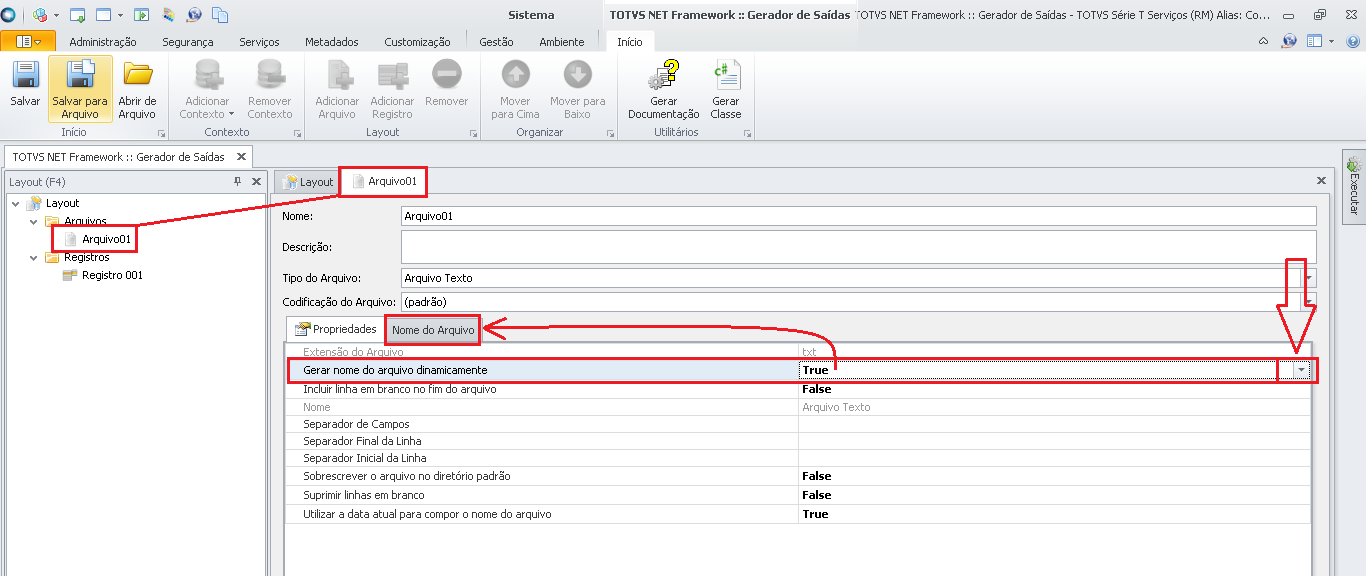Click Adicionar Arquivo in the Layout group
The height and width of the screenshot is (576, 1366).
(x=337, y=88)
